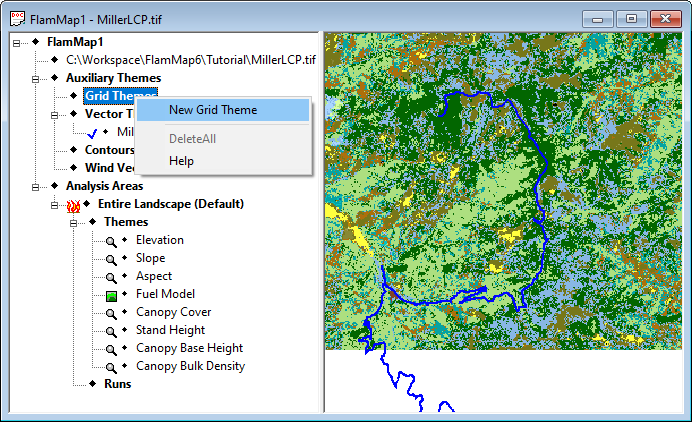Click the FlamMap document icon in title bar
The height and width of the screenshot is (422, 692).
point(18,19)
